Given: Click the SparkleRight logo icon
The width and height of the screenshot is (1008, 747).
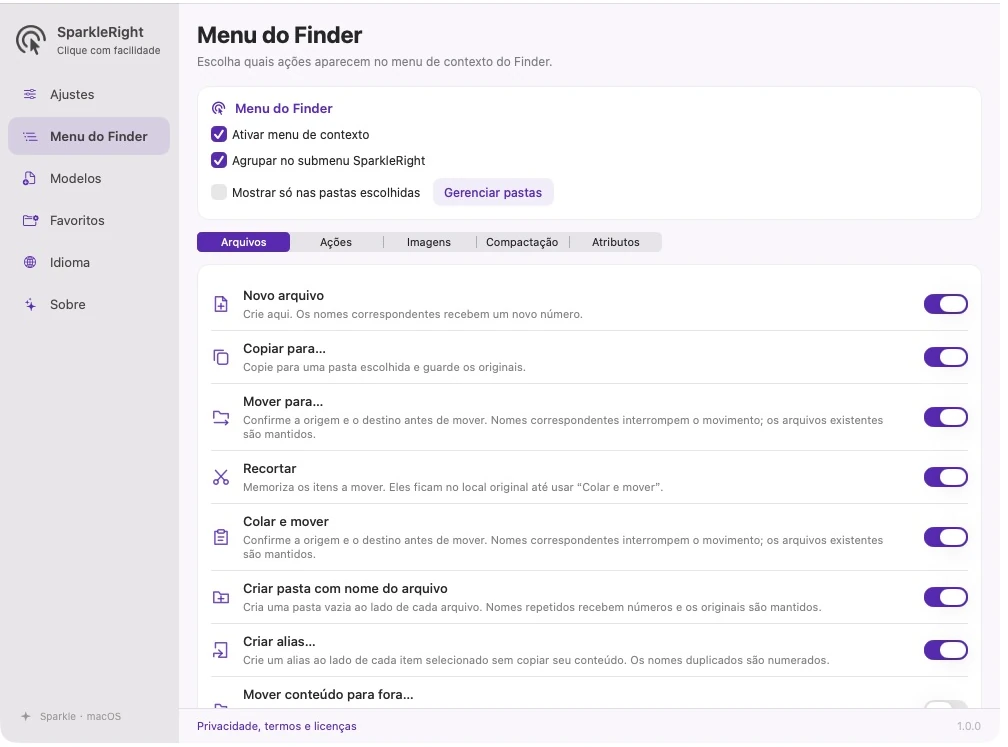Looking at the screenshot, I should (31, 40).
